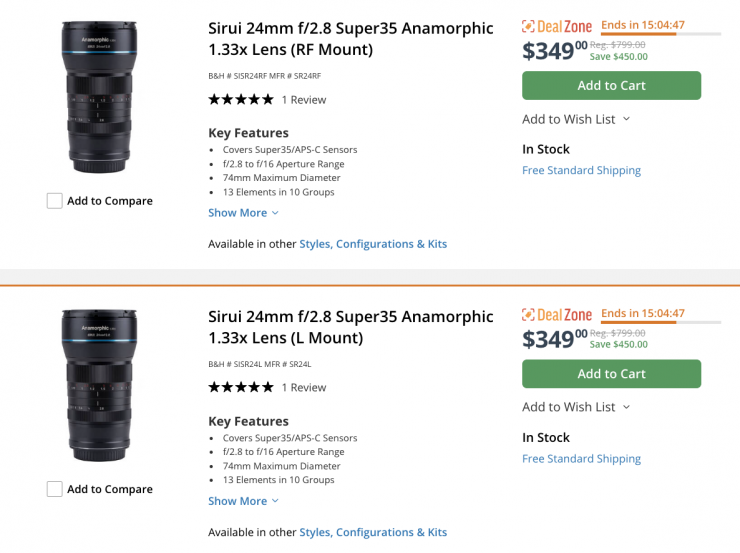Click the DealZone icon on the RF Mount listing
The image size is (740, 553).
click(557, 27)
